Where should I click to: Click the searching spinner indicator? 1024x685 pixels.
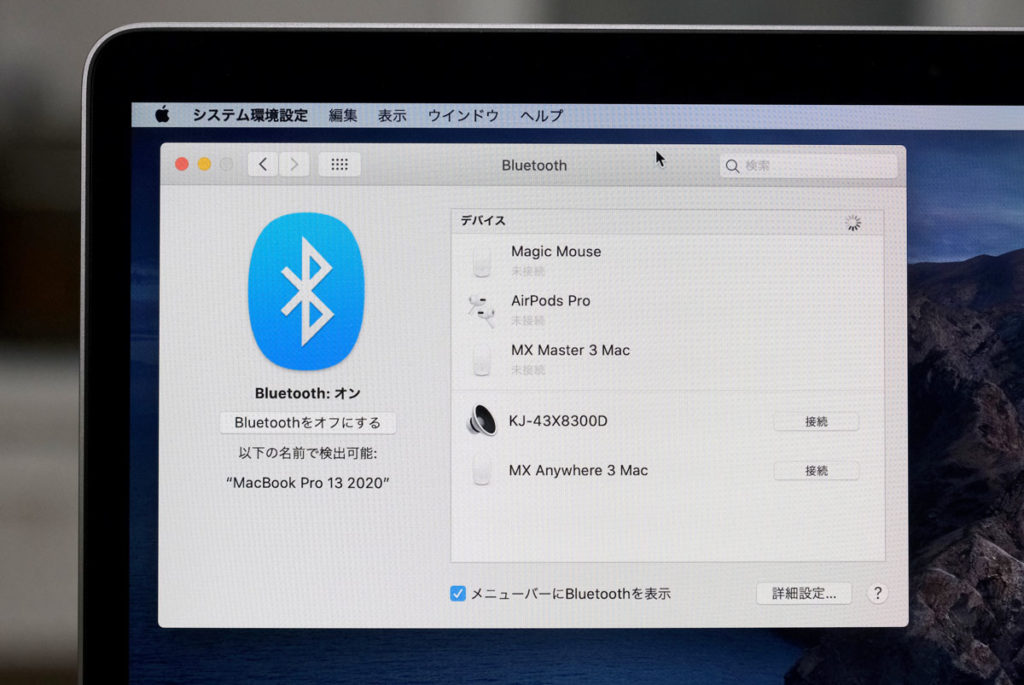(x=853, y=223)
